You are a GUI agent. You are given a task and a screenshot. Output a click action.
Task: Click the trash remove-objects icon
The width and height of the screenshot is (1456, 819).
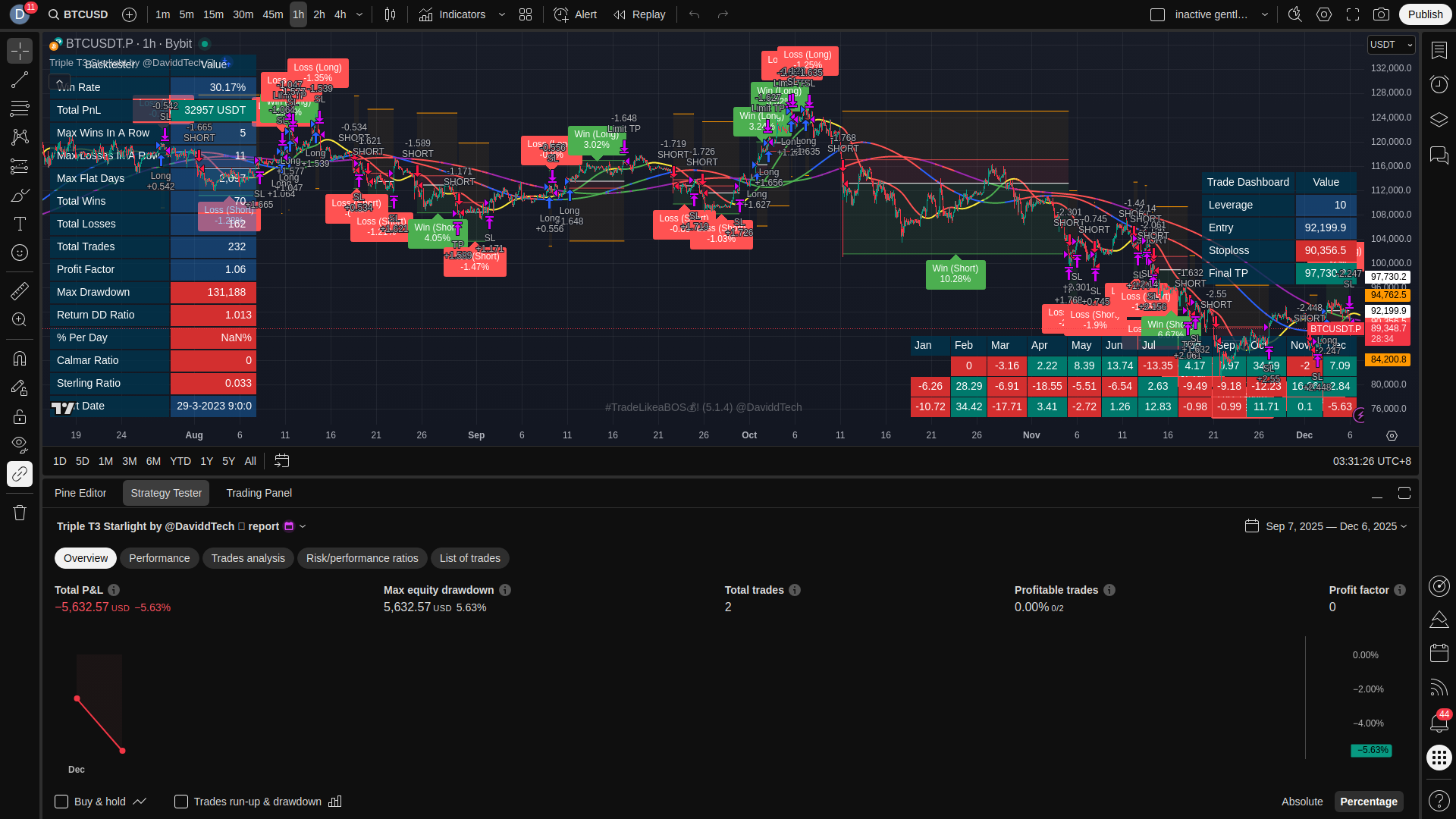tap(20, 513)
